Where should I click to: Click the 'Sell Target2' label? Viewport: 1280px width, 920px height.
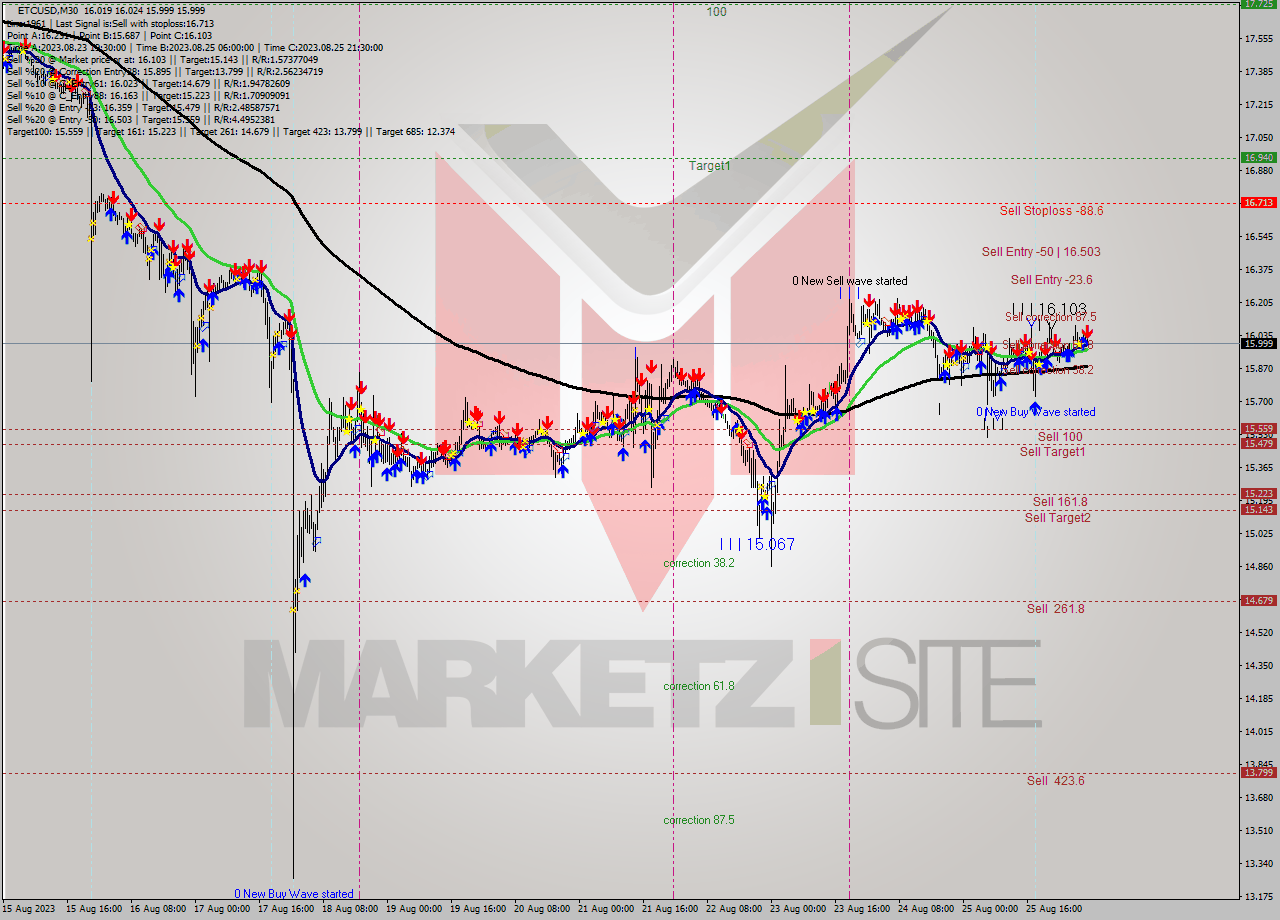1058,518
